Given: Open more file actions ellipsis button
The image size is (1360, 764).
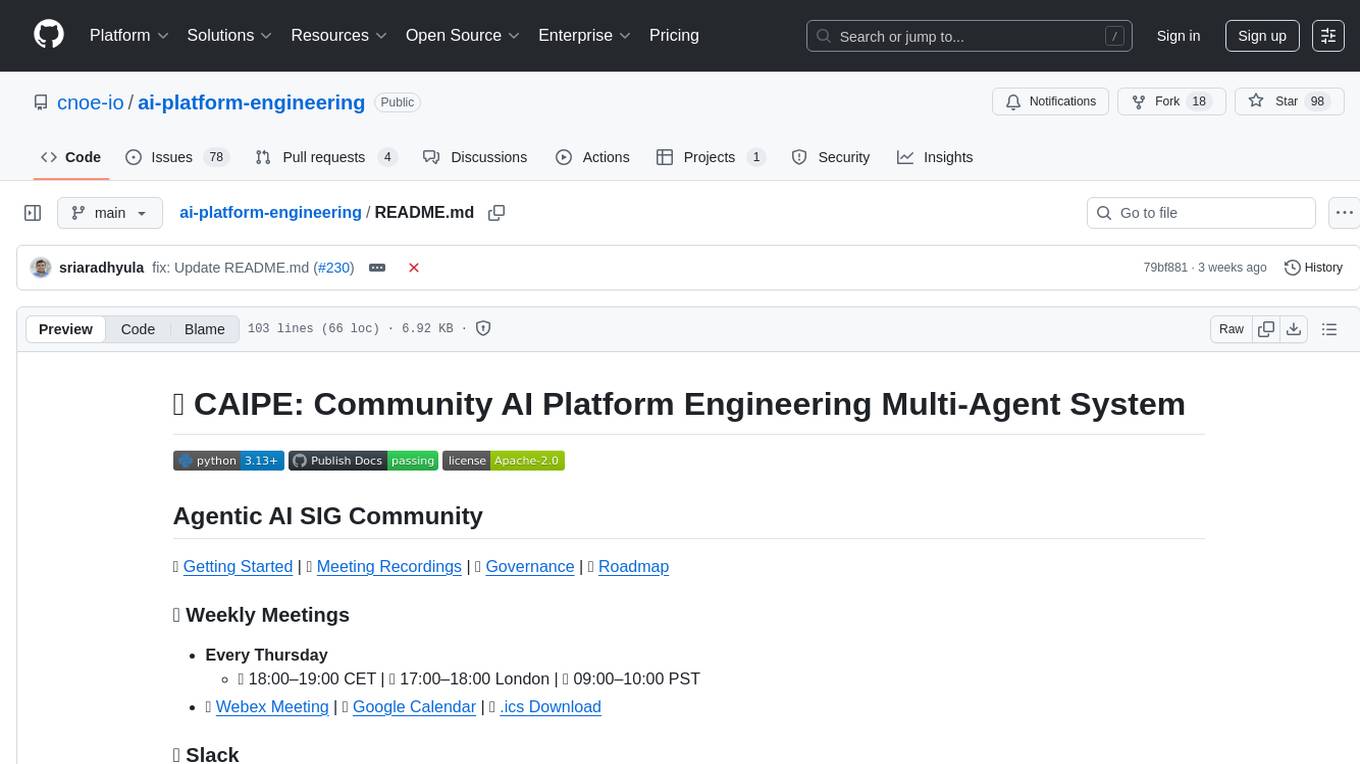Looking at the screenshot, I should [1344, 213].
